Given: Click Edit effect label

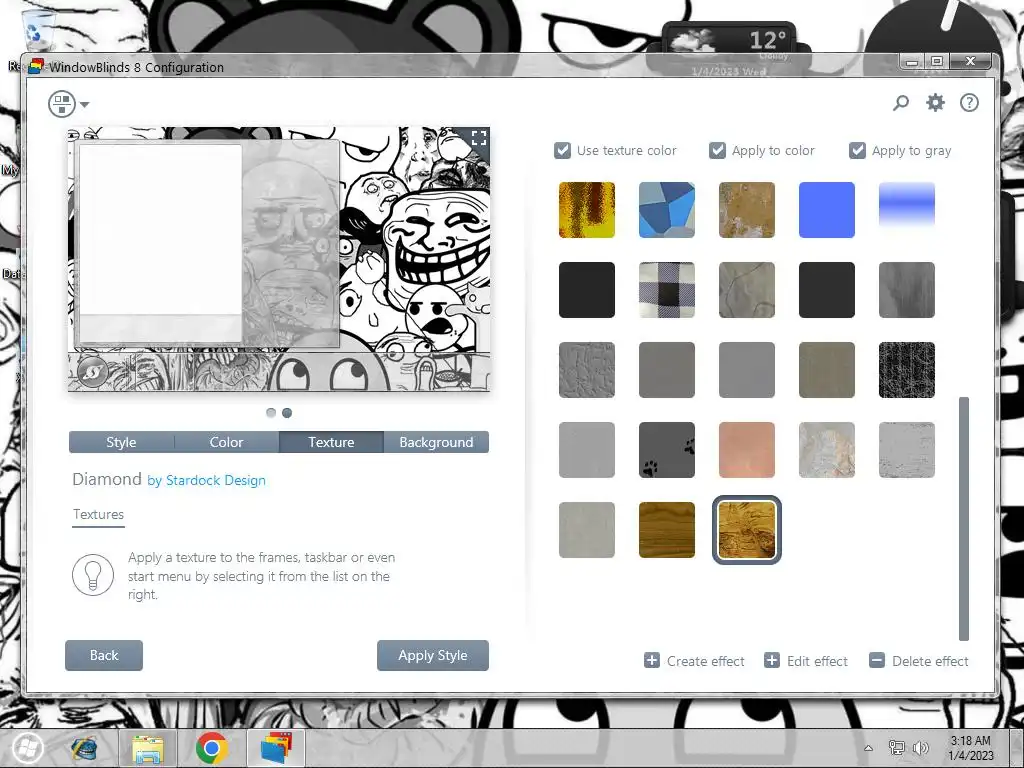Looking at the screenshot, I should (817, 661).
